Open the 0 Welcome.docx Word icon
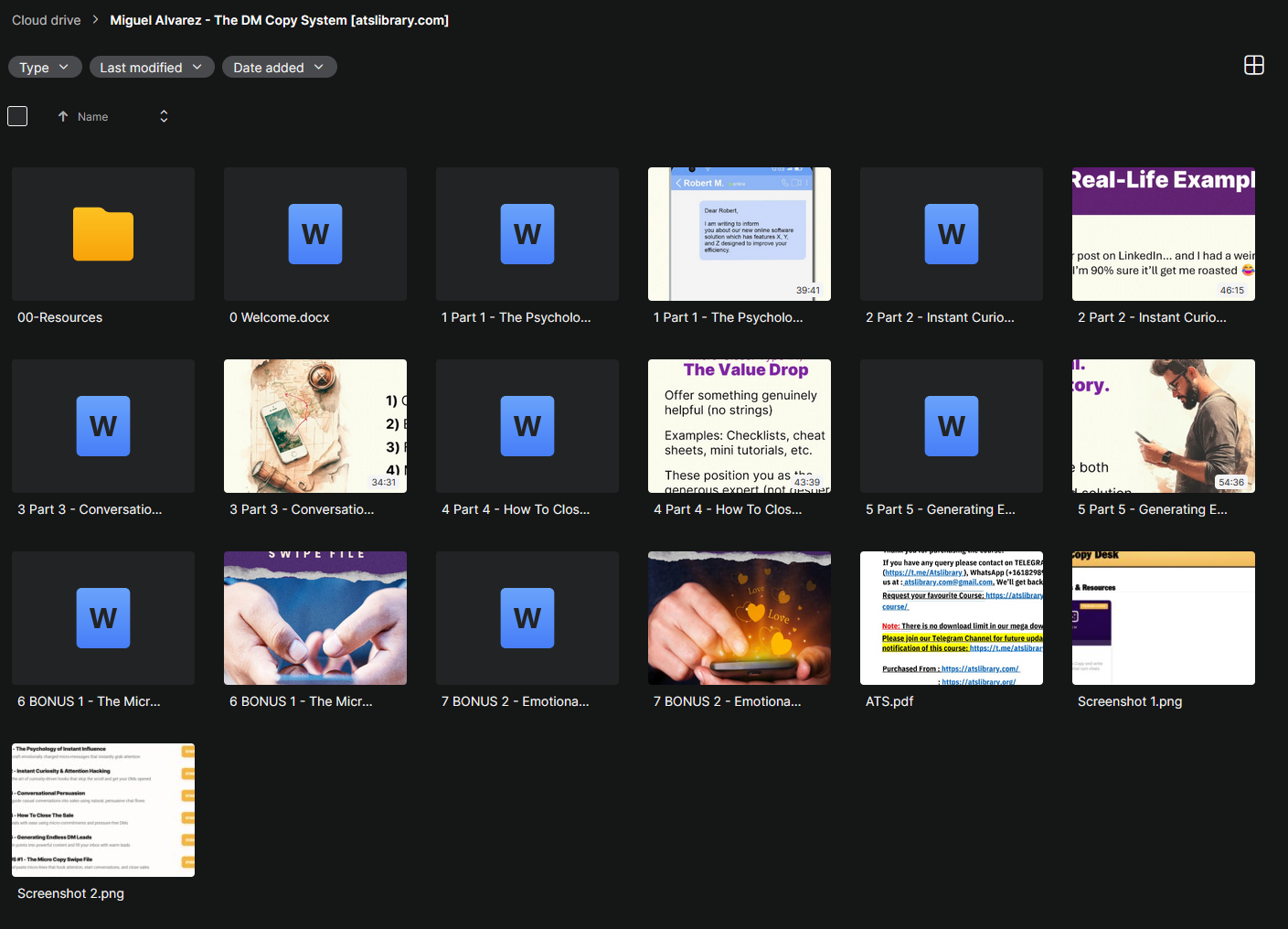This screenshot has width=1288, height=929. 315,234
